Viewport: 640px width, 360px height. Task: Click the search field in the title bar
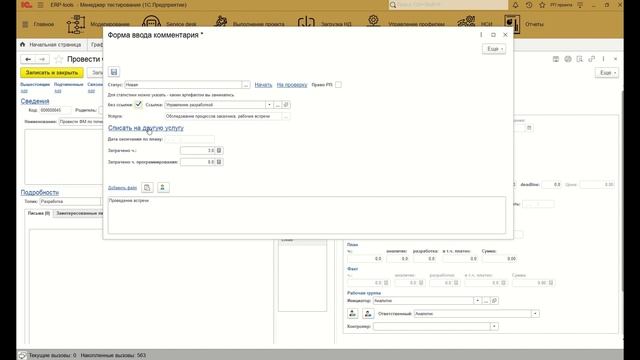448,5
